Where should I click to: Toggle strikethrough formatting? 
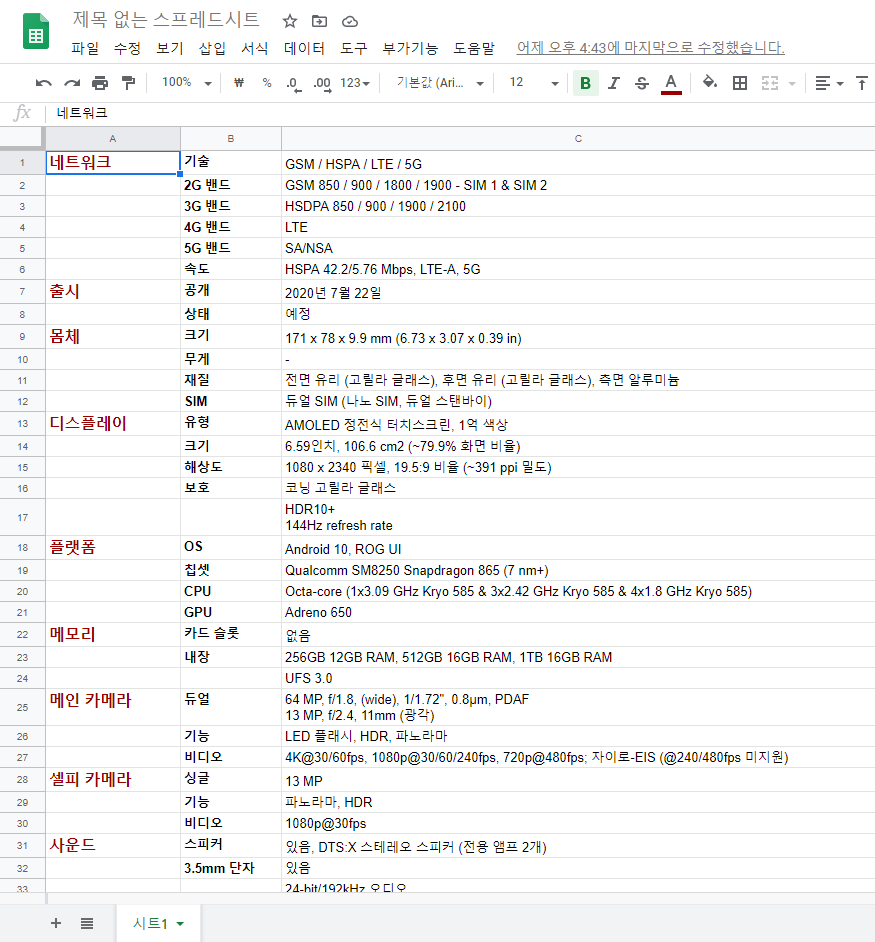click(641, 83)
